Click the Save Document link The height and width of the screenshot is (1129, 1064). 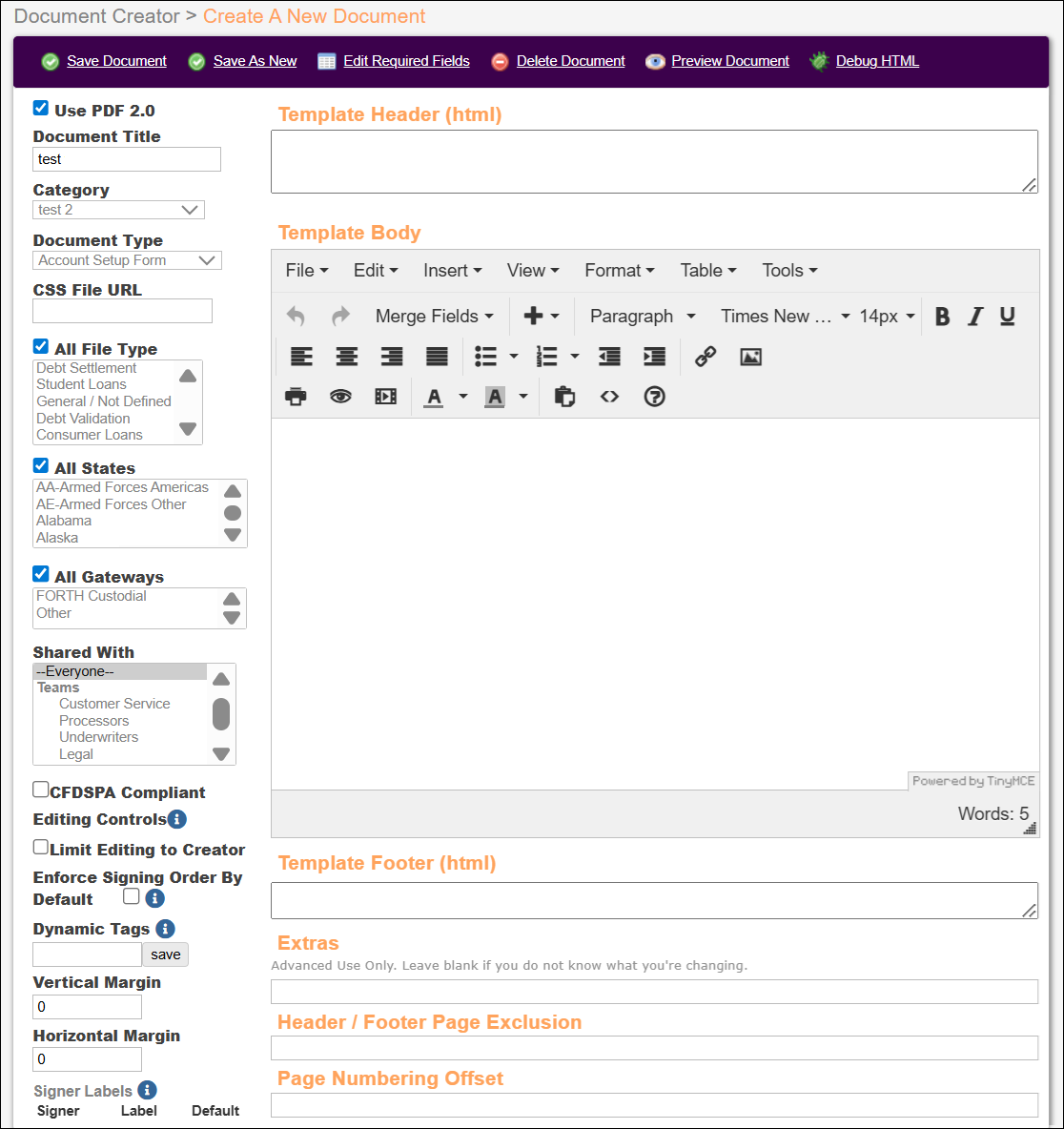click(x=116, y=61)
